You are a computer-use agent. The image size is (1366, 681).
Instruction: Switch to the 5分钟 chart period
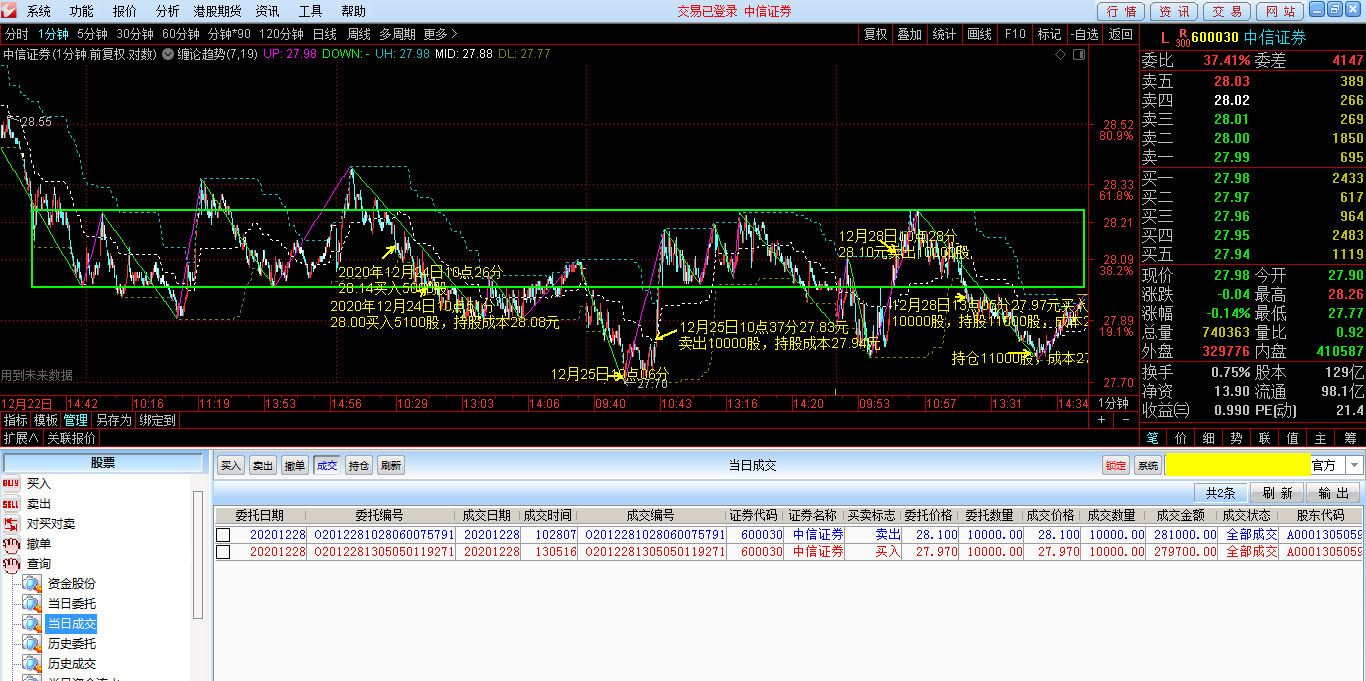(x=92, y=34)
